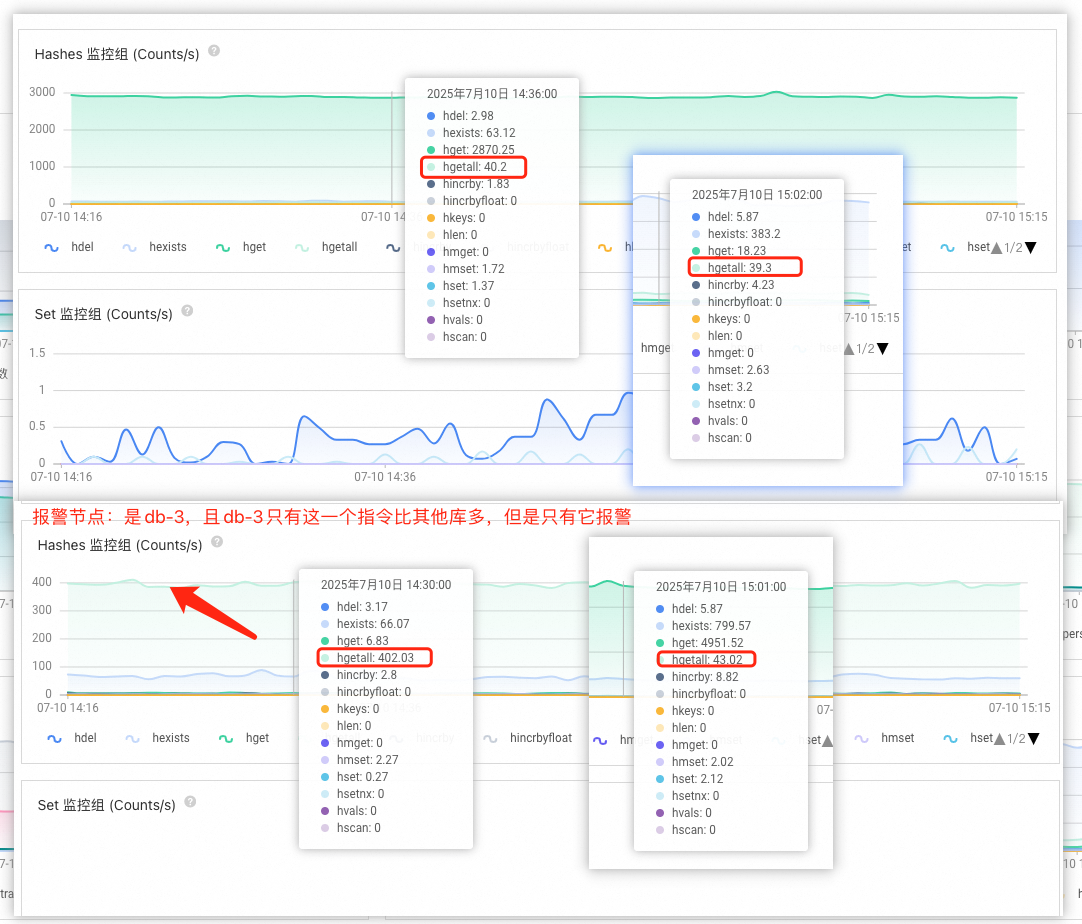This screenshot has height=924, width=1082.
Task: Click the blue hdel wave icon in db-3 legend
Action: click(55, 739)
